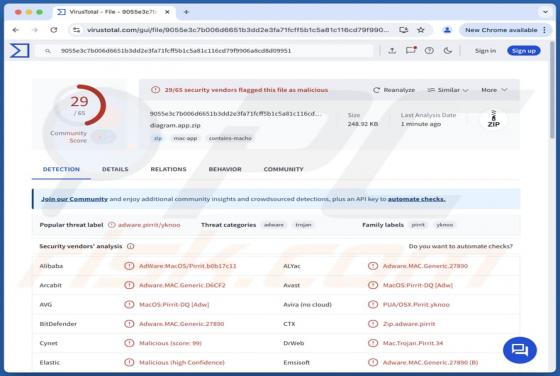The image size is (560, 376).
Task: Click the zip tag
Action: pyautogui.click(x=158, y=138)
